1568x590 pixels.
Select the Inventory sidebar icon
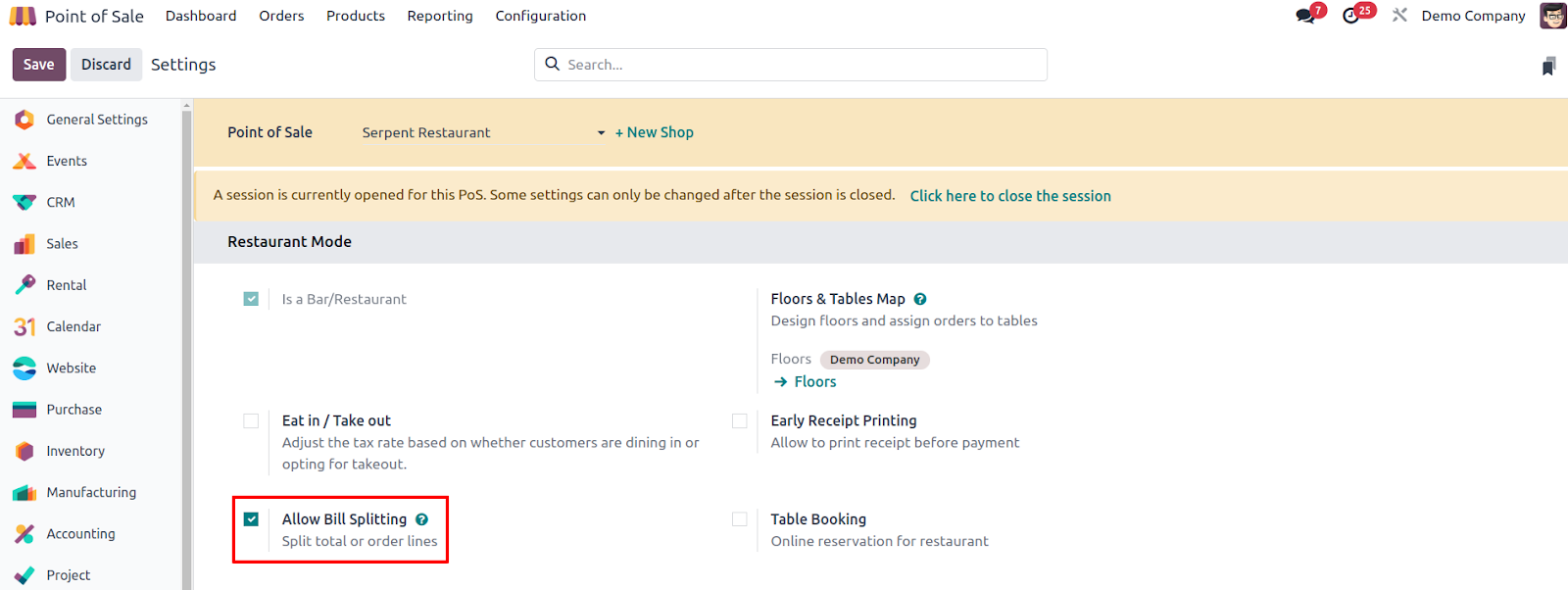pos(24,451)
